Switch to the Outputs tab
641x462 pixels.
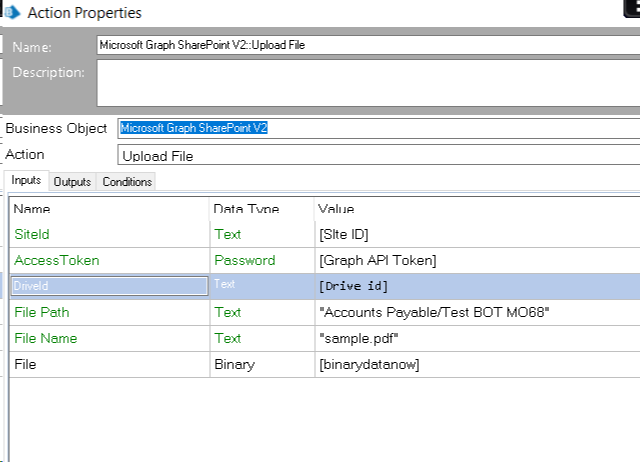pos(72,182)
